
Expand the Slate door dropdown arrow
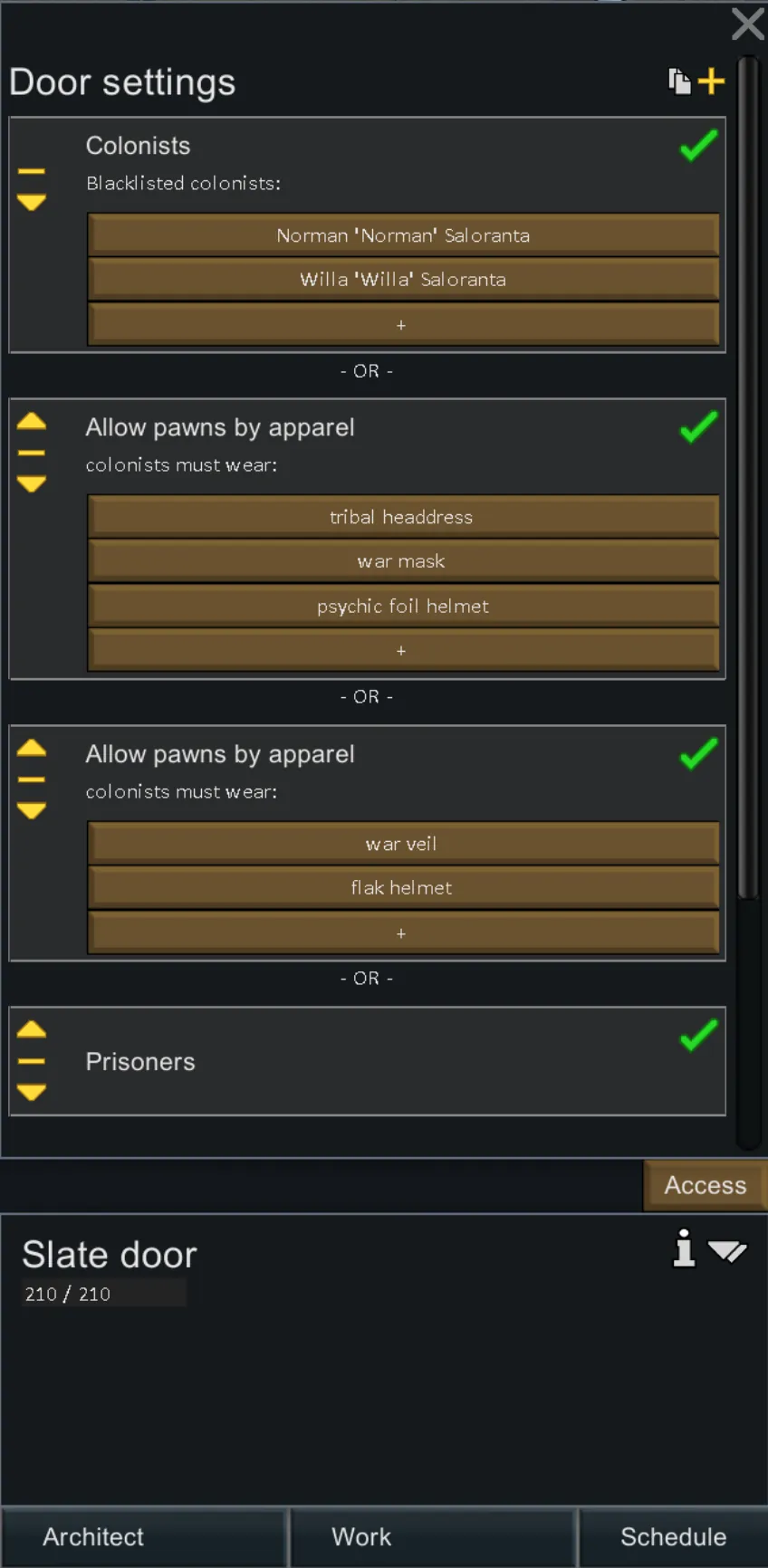727,1251
